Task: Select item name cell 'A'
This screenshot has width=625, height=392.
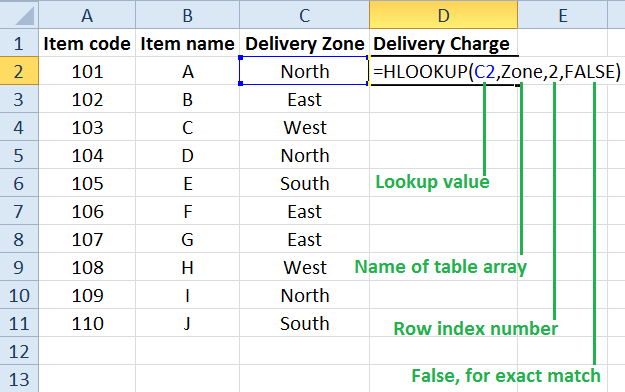Action: click(187, 71)
